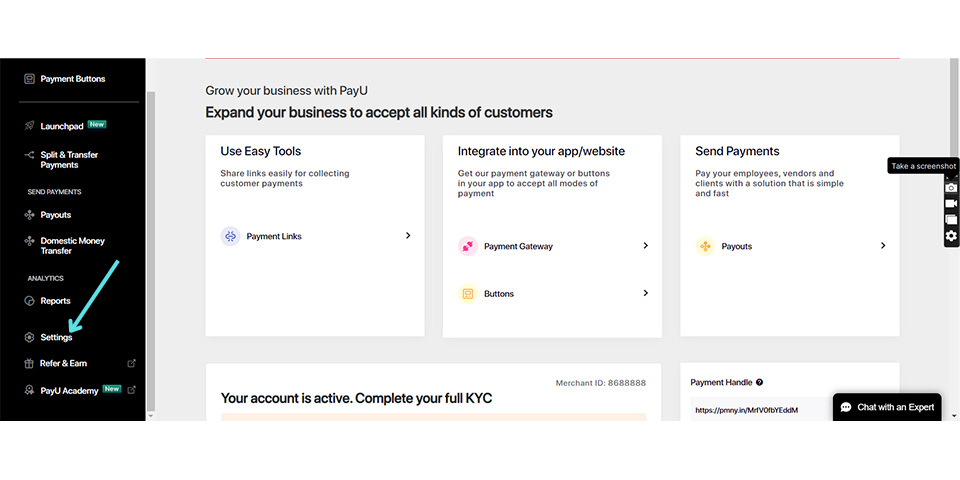Click the camera screenshot tool icon
Image resolution: width=960 pixels, height=480 pixels.
[951, 187]
